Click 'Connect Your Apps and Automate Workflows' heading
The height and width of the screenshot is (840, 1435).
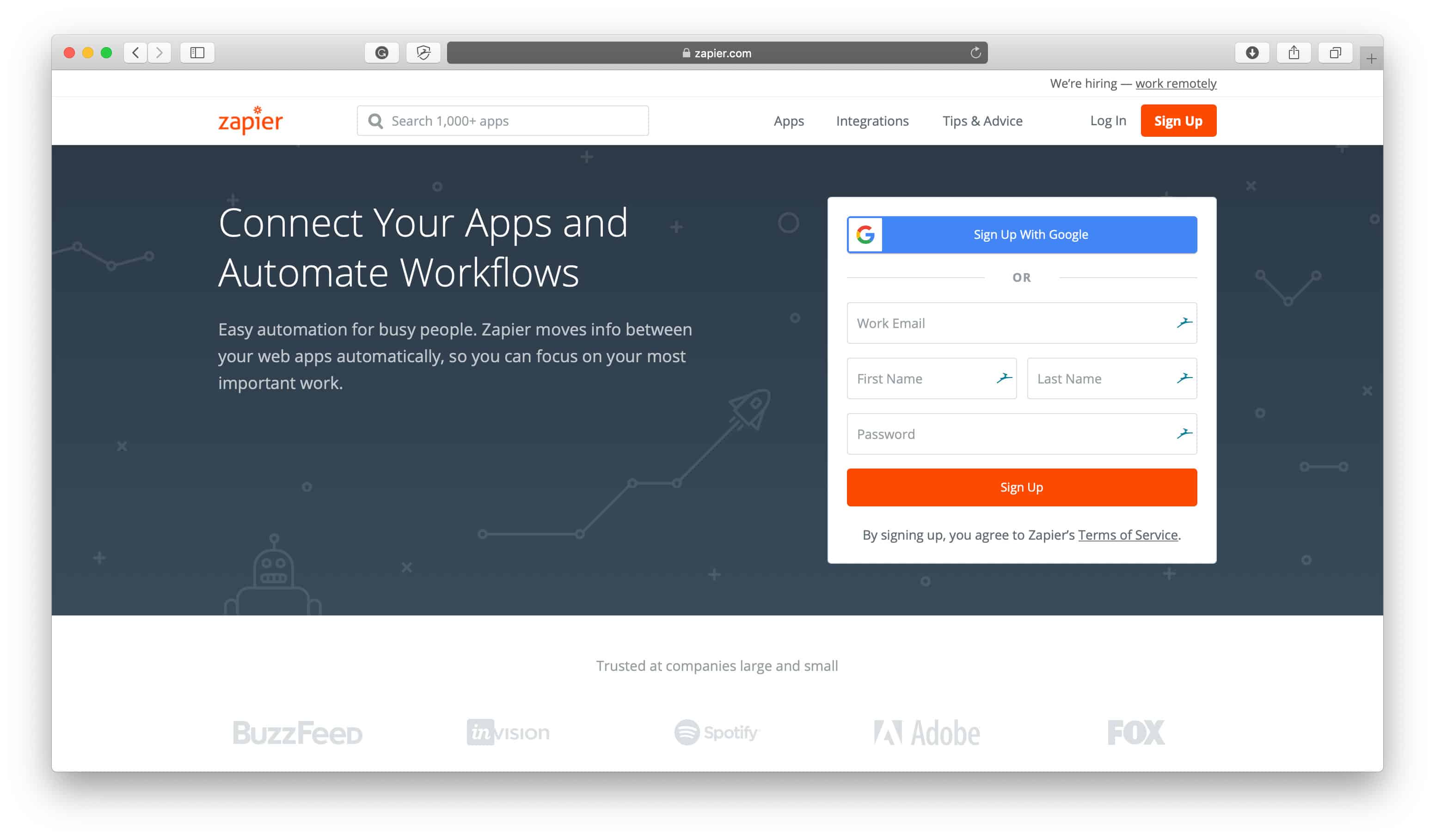(x=423, y=248)
